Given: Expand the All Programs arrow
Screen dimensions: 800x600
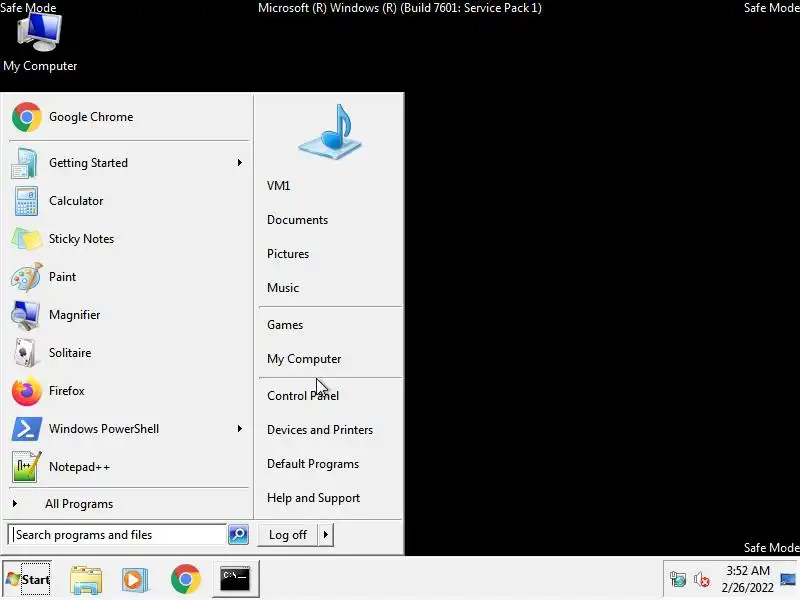Looking at the screenshot, I should point(15,504).
